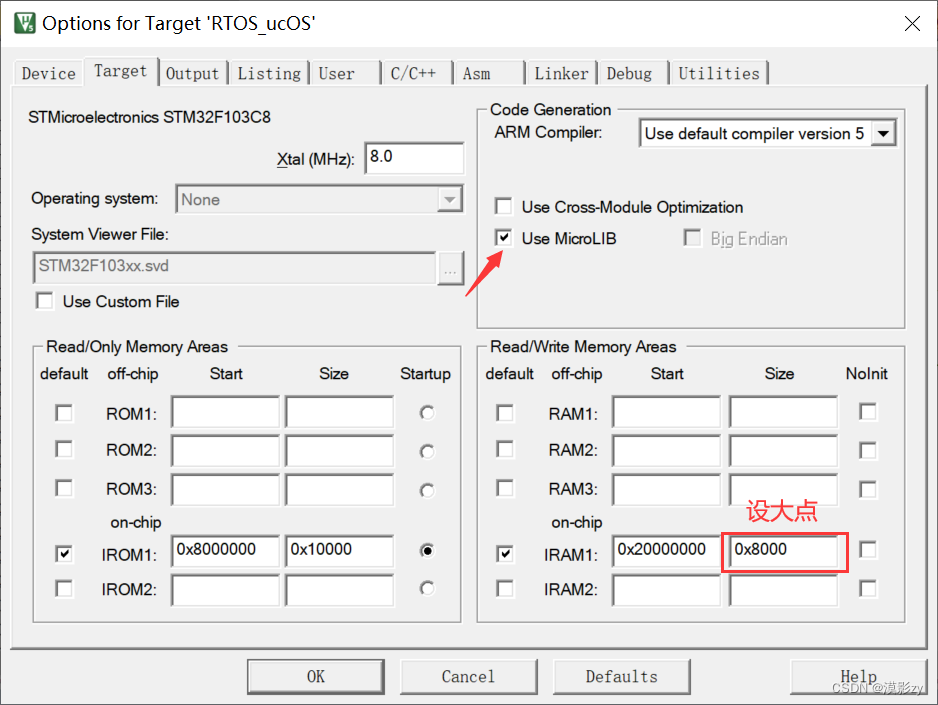The image size is (938, 705).
Task: Edit the IROM1 Start address 0x8000000
Action: (225, 551)
